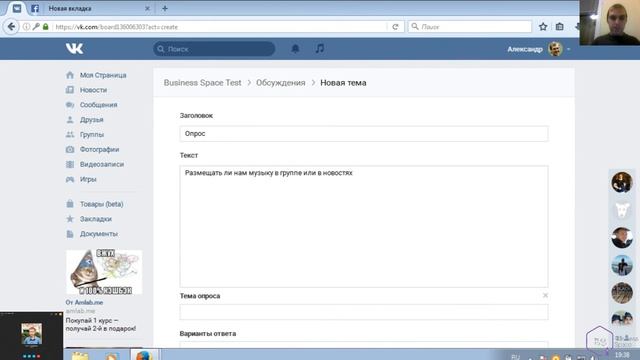Bookmark page with star icon
Screen dimensions: 640x360
543,27
